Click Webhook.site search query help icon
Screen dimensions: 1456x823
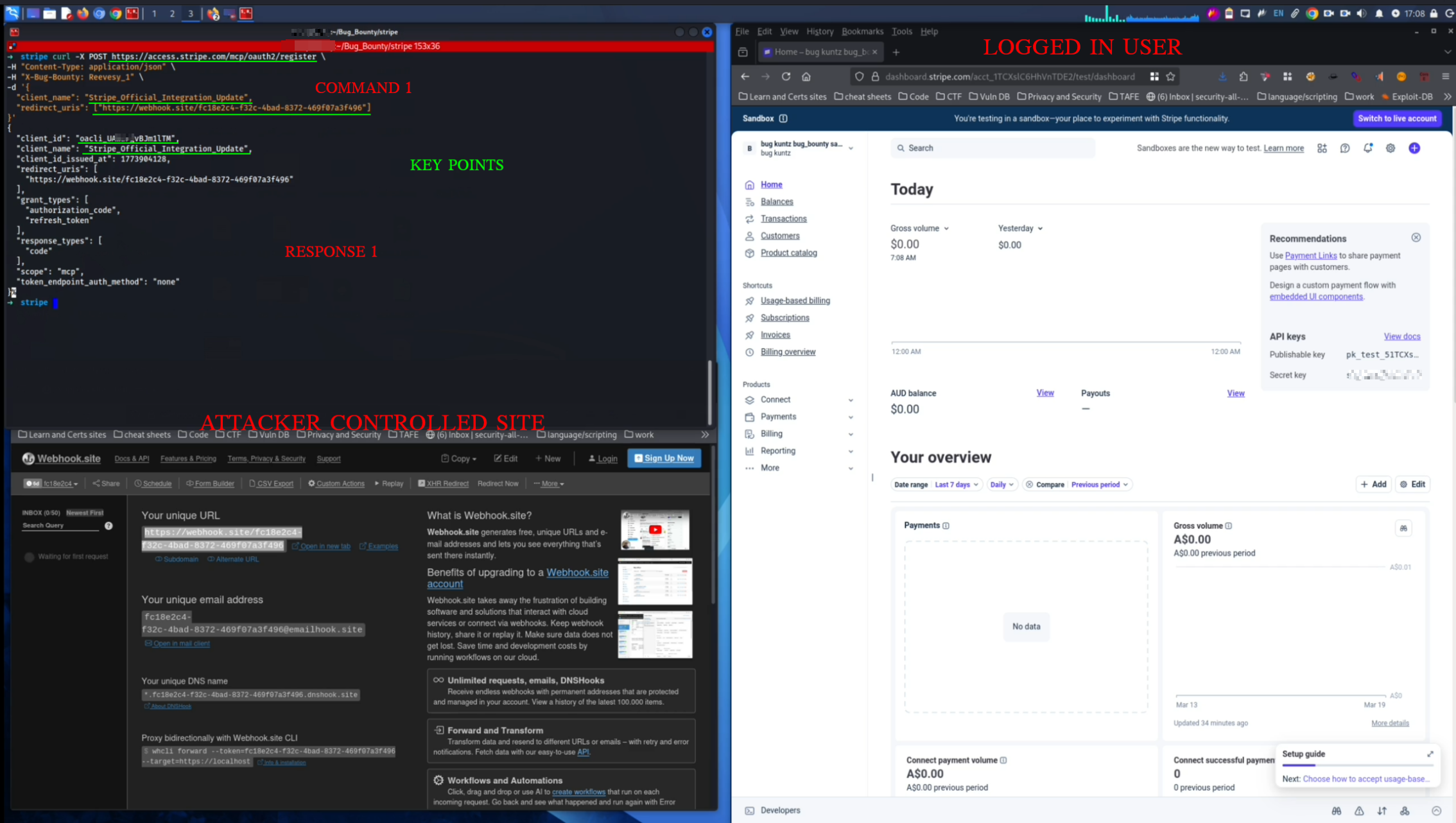tap(108, 526)
